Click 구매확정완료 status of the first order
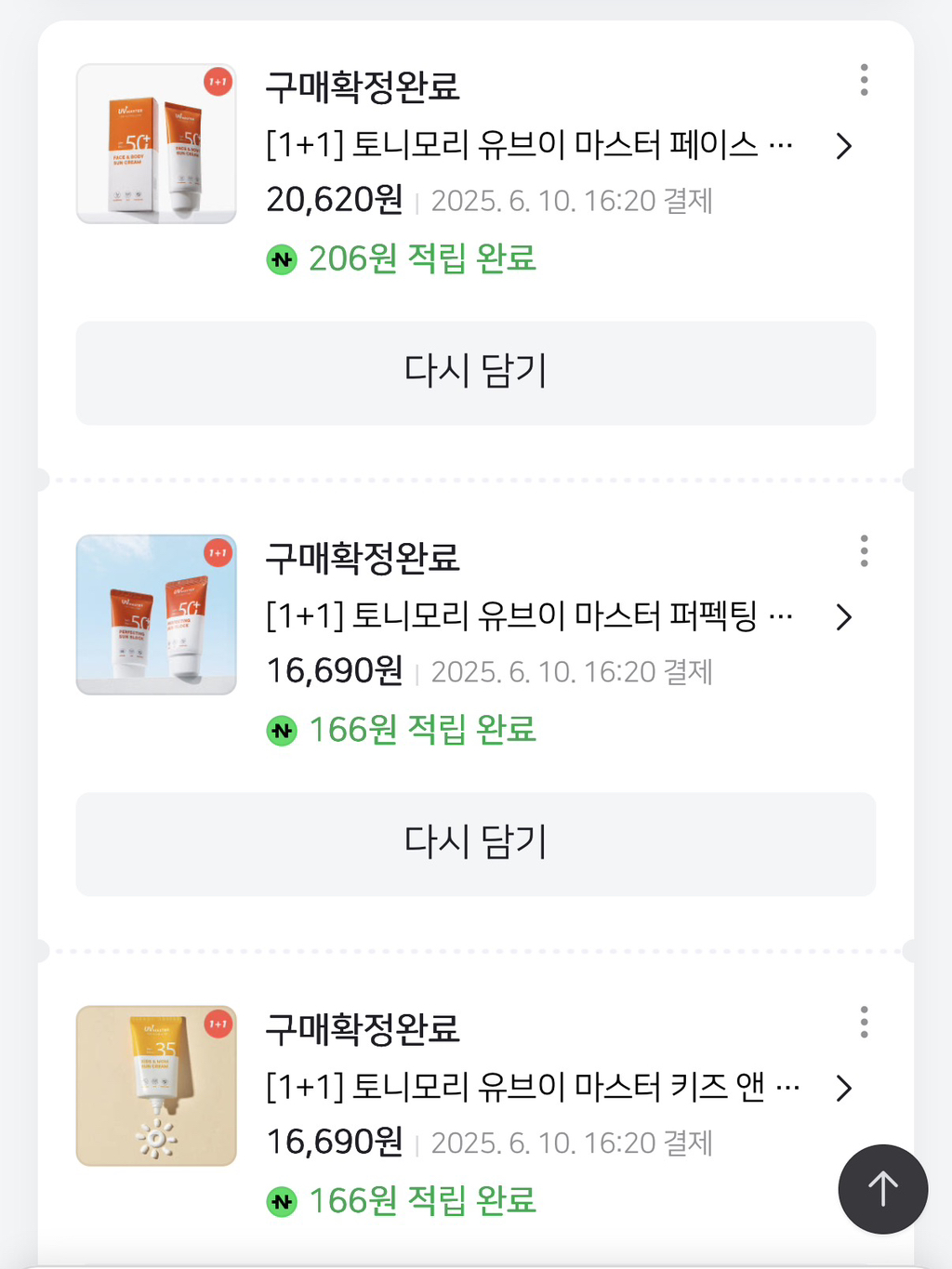Screen dimensions: 952x1269 (363, 87)
